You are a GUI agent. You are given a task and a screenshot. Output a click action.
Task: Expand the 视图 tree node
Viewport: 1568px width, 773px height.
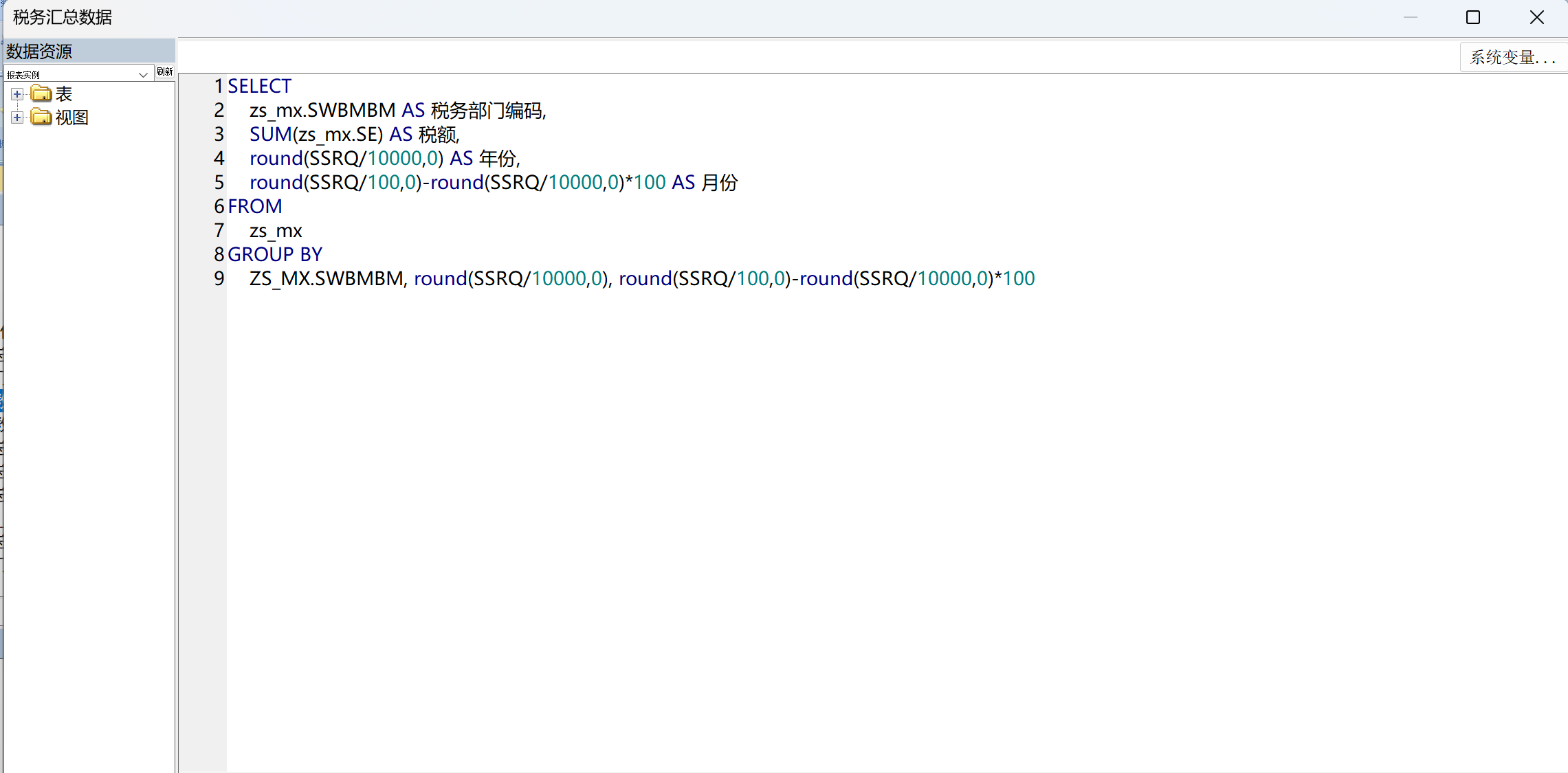[x=17, y=117]
